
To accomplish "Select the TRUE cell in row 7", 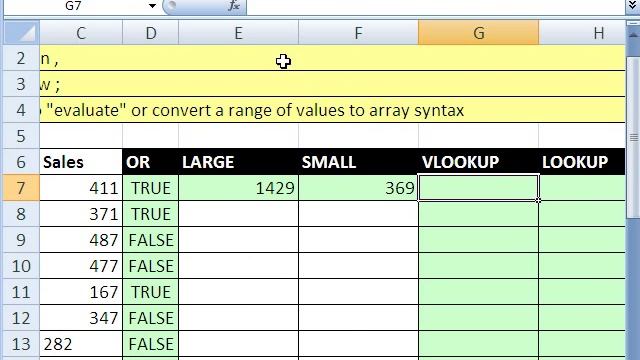I will (x=151, y=188).
